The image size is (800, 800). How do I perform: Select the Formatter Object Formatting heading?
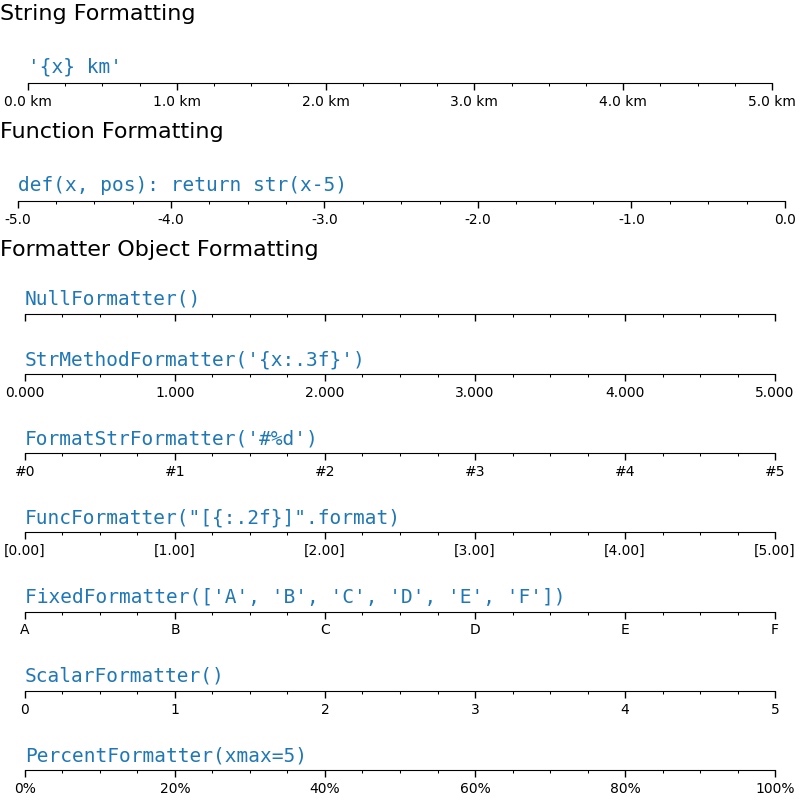(x=159, y=248)
